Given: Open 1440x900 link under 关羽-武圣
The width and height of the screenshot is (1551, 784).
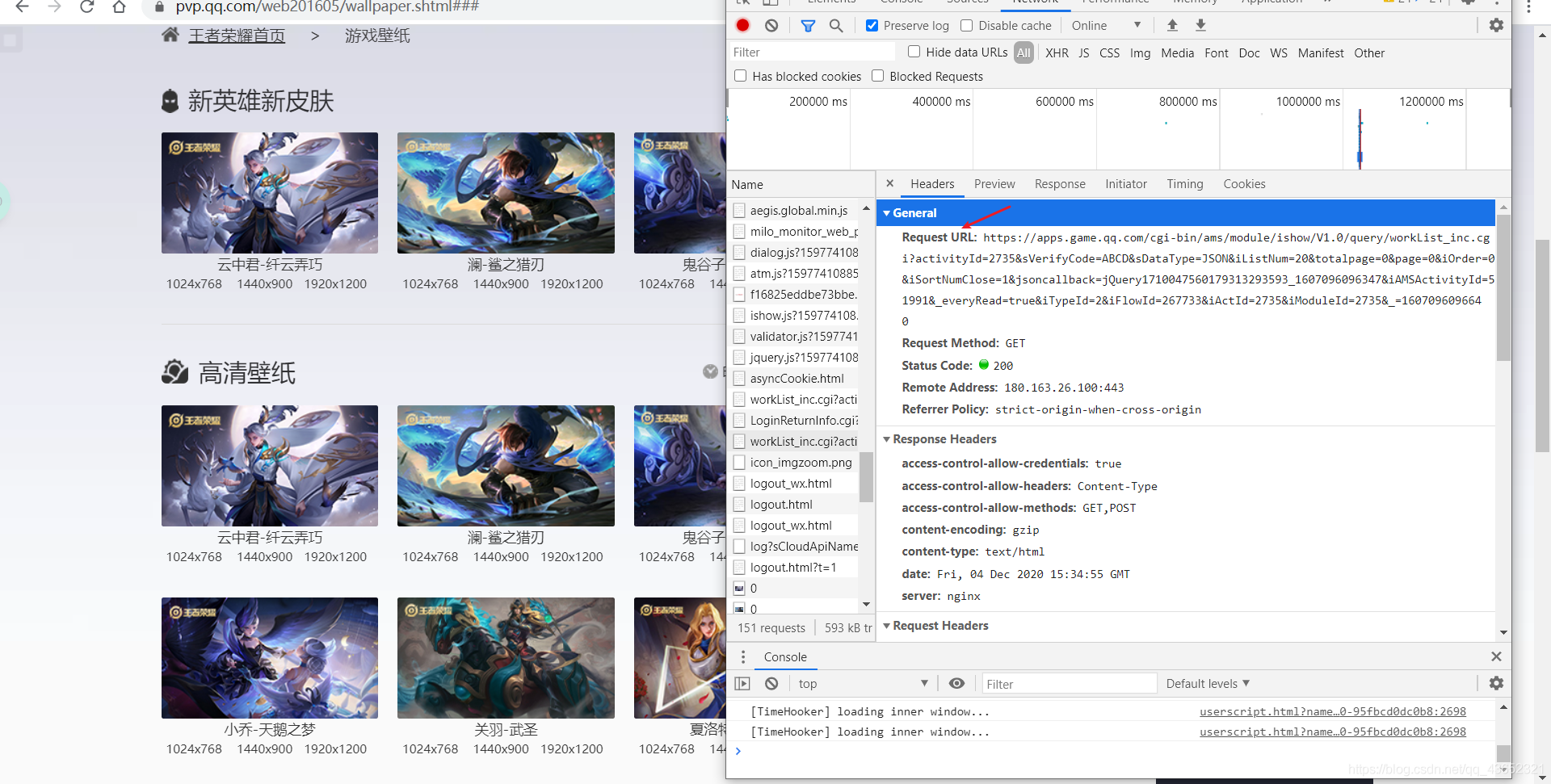Looking at the screenshot, I should [501, 748].
